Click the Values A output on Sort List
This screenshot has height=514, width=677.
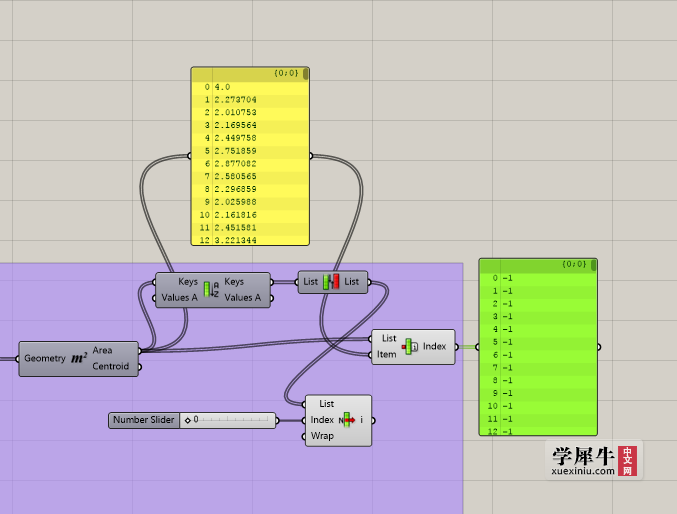coord(243,298)
